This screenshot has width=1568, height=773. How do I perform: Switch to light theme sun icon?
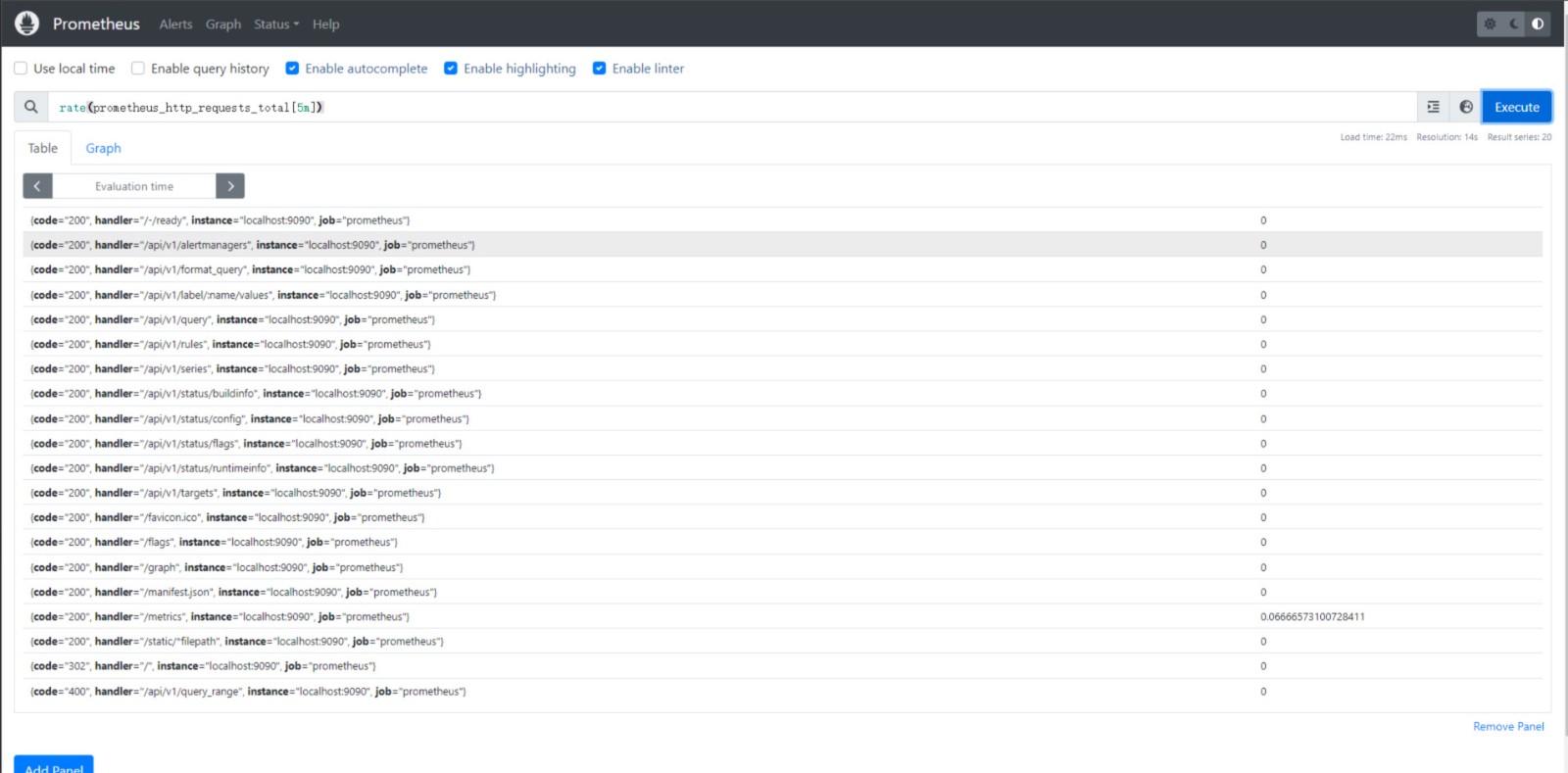point(1490,24)
